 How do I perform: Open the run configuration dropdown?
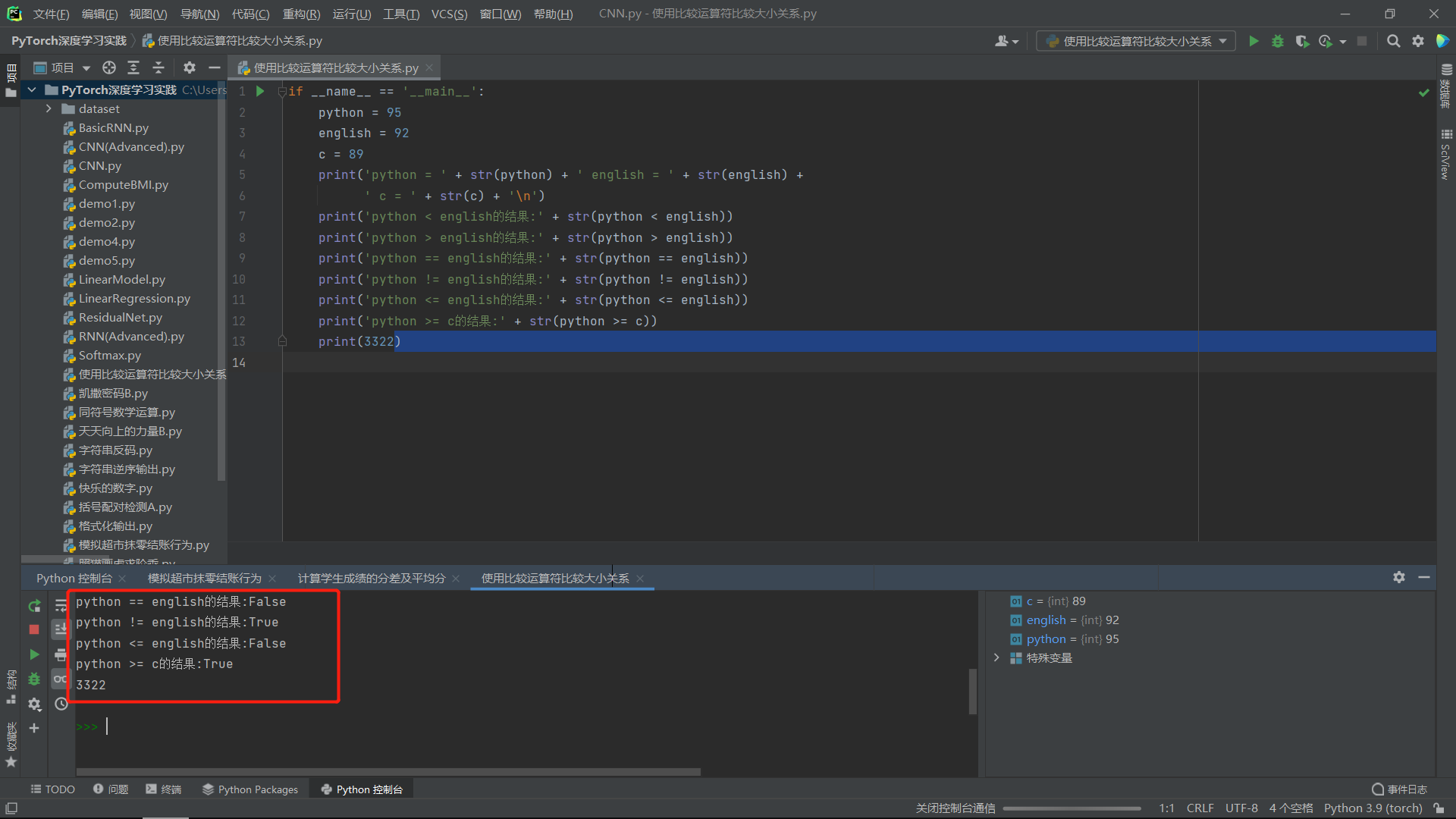(1135, 41)
